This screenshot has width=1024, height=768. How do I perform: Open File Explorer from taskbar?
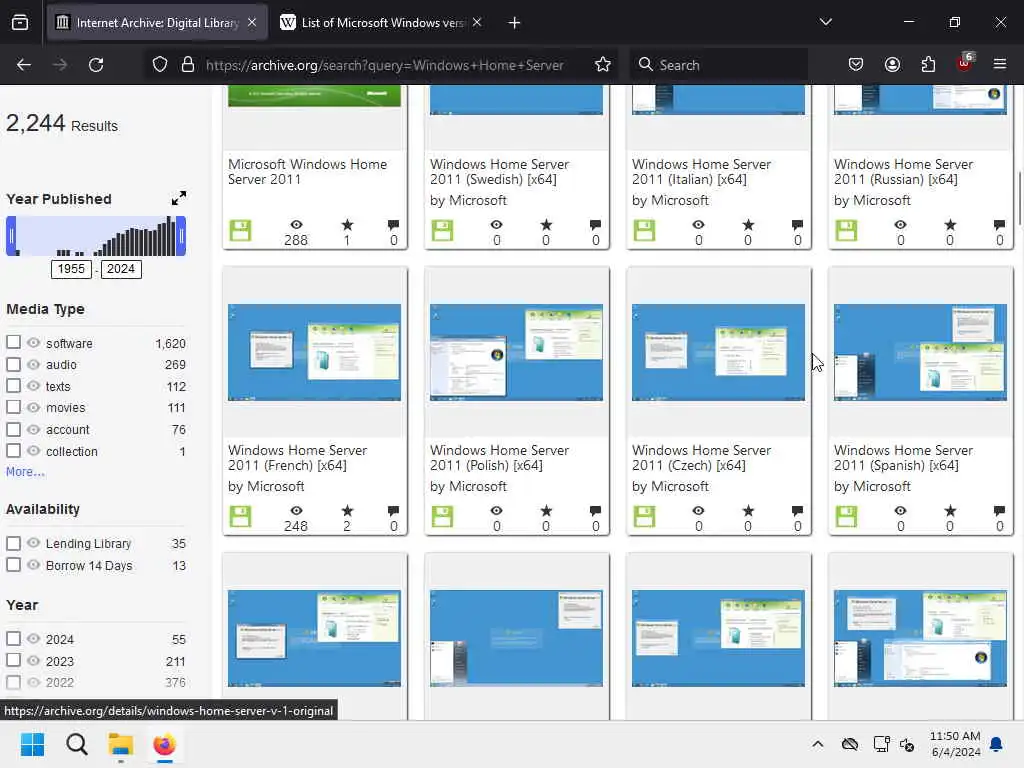pyautogui.click(x=121, y=744)
